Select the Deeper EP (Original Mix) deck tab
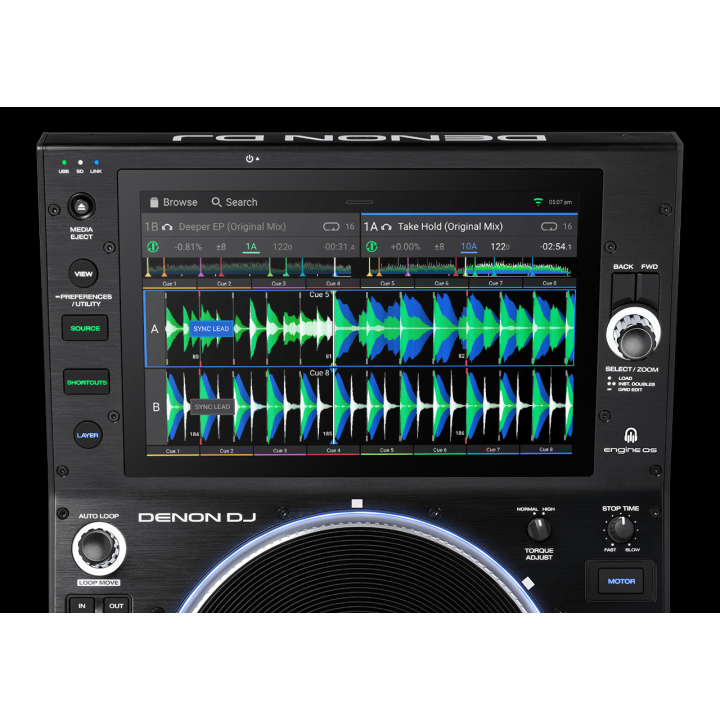The height and width of the screenshot is (720, 720). coord(251,226)
